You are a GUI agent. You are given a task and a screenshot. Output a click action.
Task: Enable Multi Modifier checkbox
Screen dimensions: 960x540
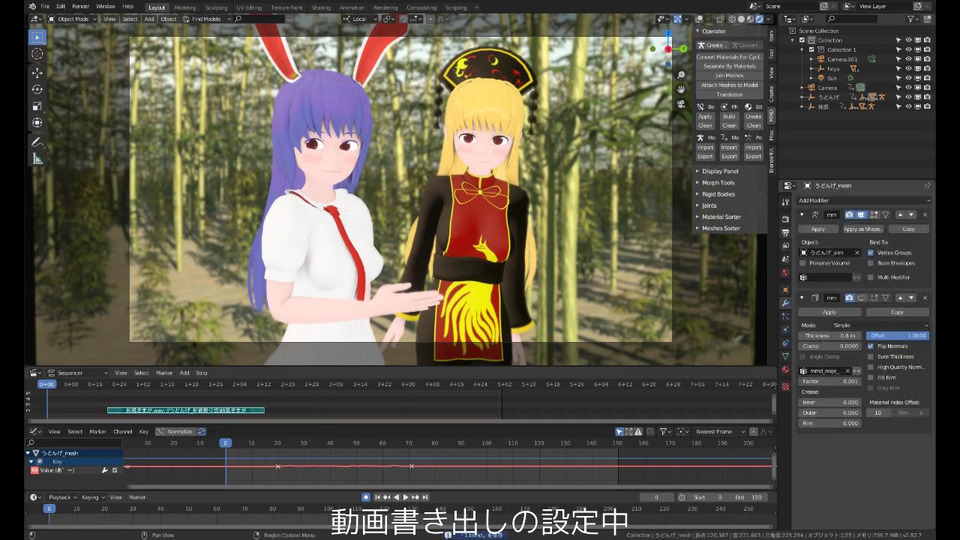(871, 277)
